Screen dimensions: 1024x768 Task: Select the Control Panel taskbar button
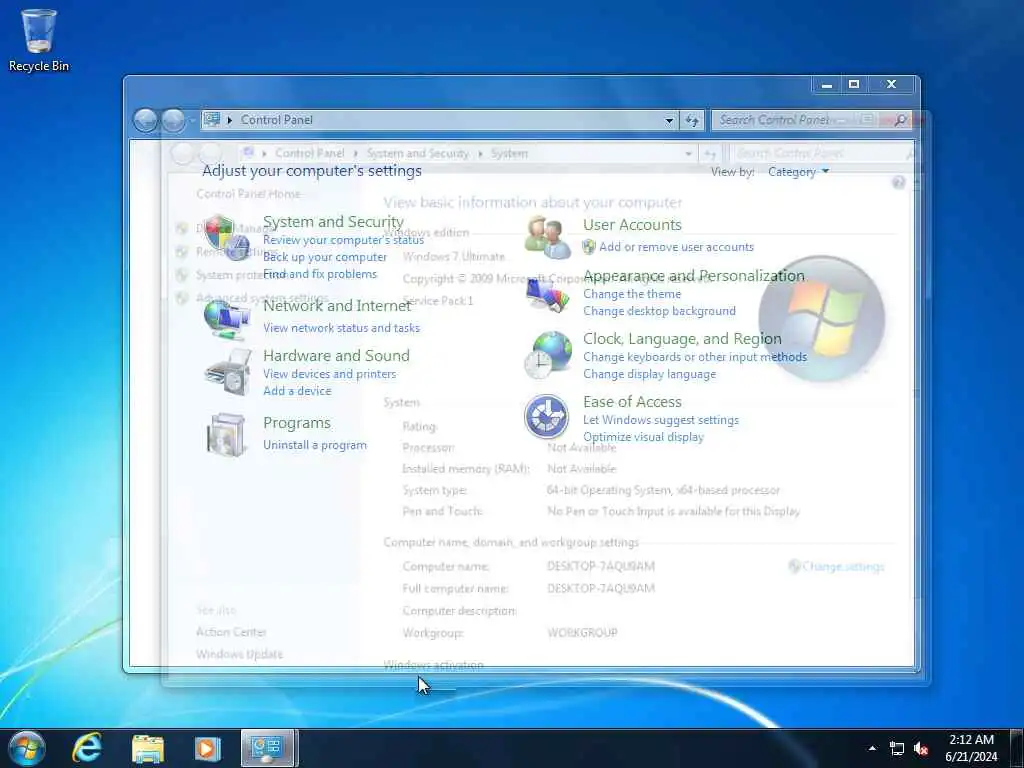268,748
